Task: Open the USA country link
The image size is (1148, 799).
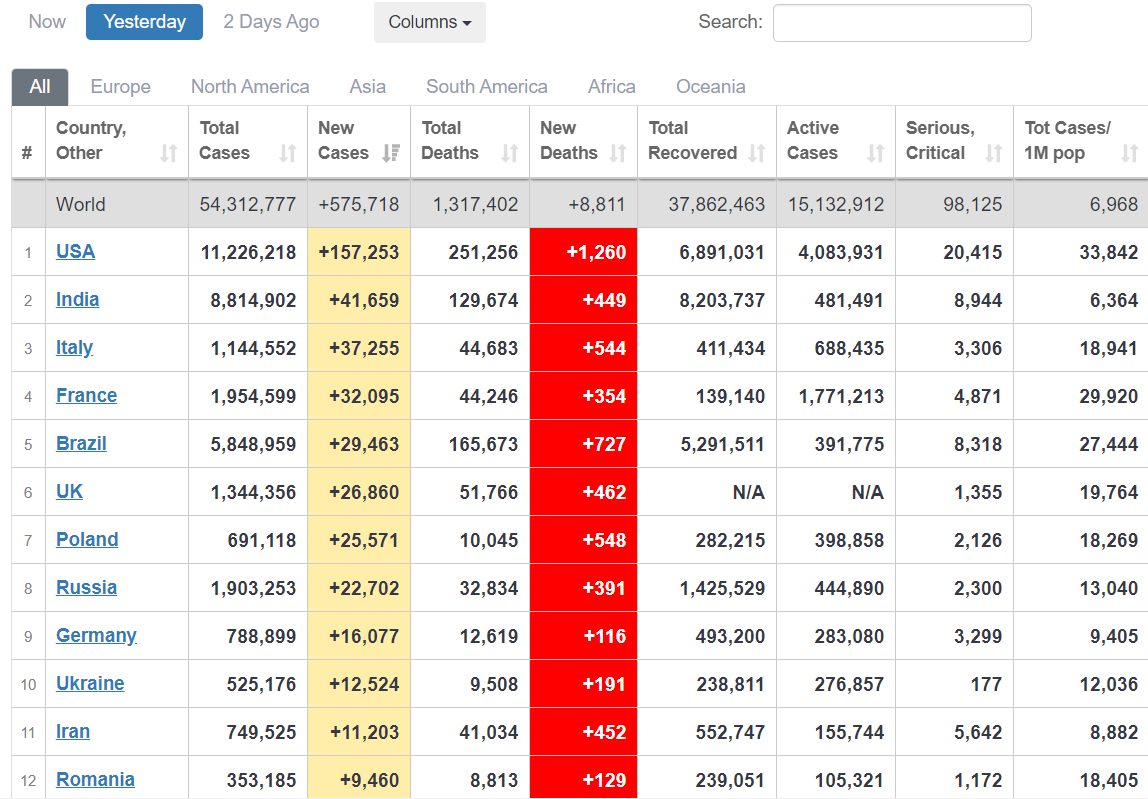Action: click(x=75, y=252)
